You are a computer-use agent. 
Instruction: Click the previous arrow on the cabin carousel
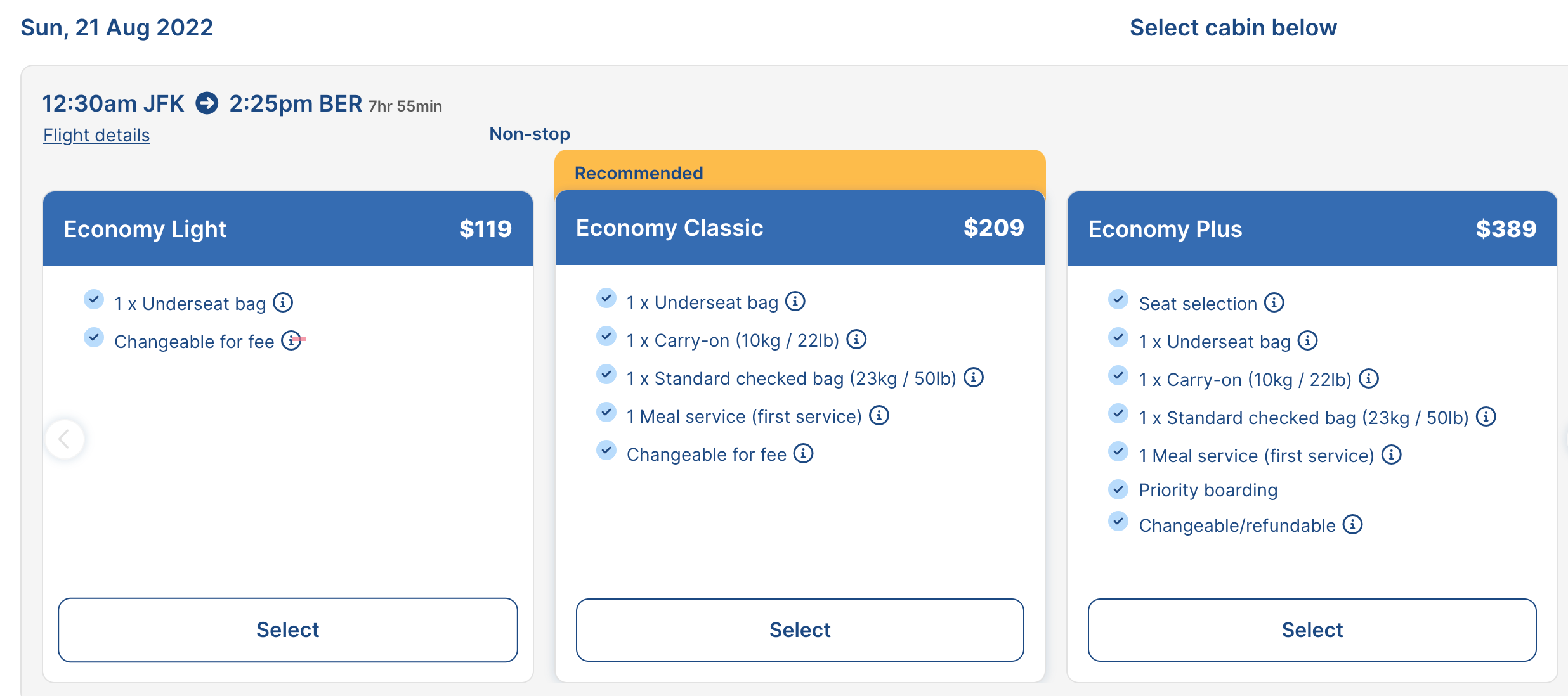(65, 439)
